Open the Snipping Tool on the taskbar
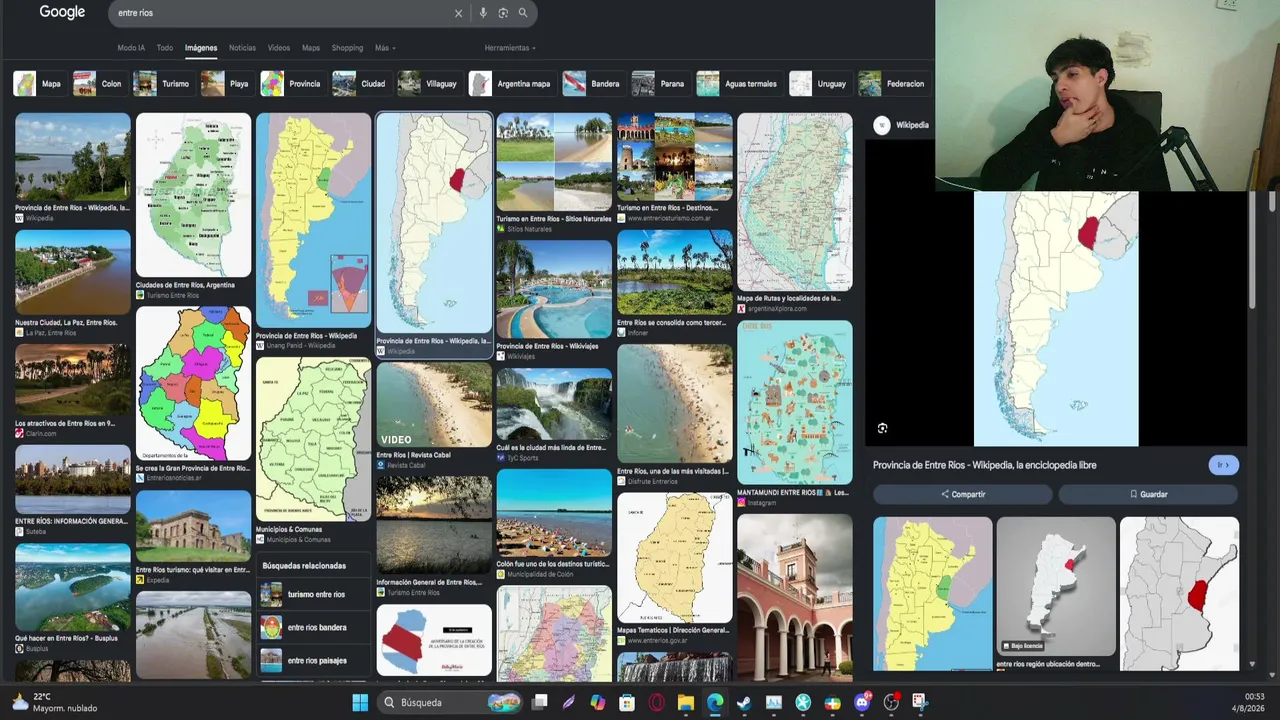The height and width of the screenshot is (720, 1280). pos(920,703)
